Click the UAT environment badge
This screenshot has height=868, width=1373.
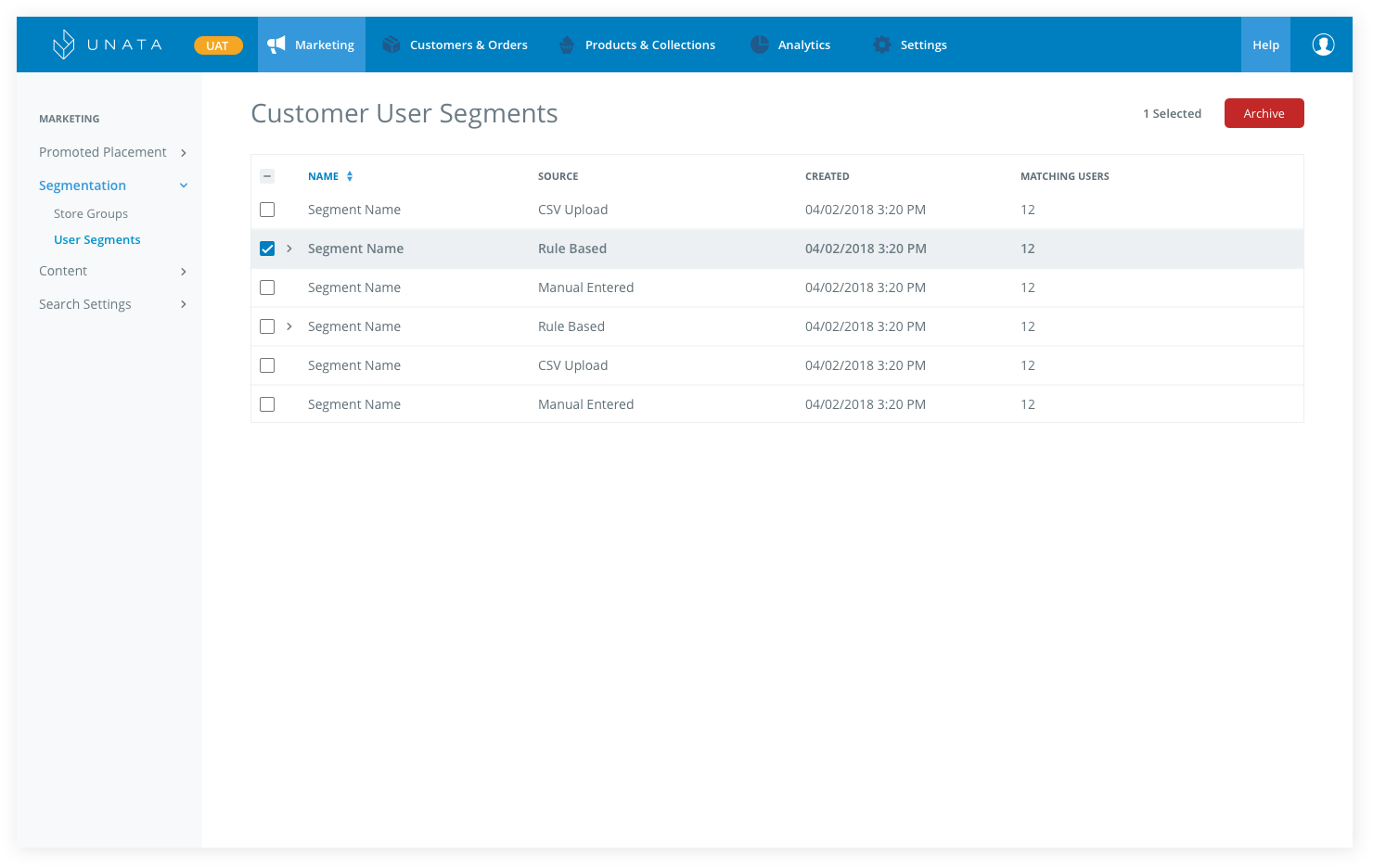(218, 45)
